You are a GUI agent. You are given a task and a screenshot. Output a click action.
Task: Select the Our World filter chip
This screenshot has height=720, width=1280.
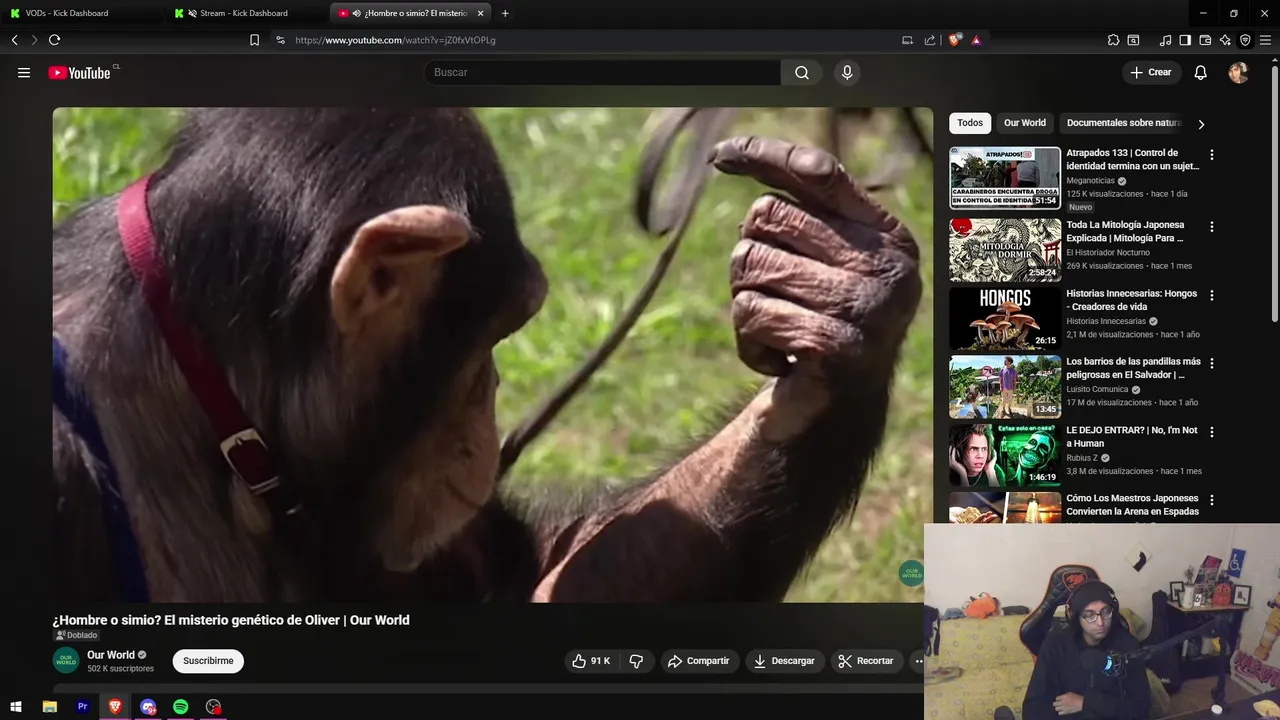[1025, 123]
